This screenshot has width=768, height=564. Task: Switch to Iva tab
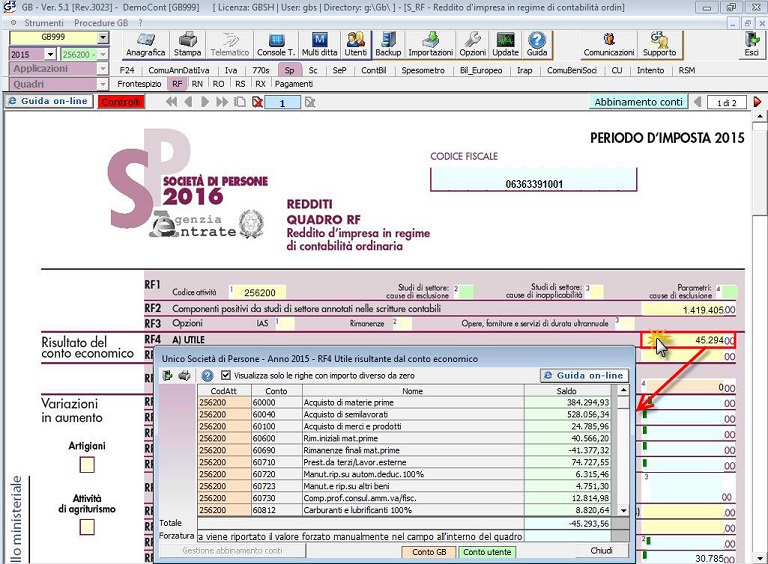click(231, 70)
